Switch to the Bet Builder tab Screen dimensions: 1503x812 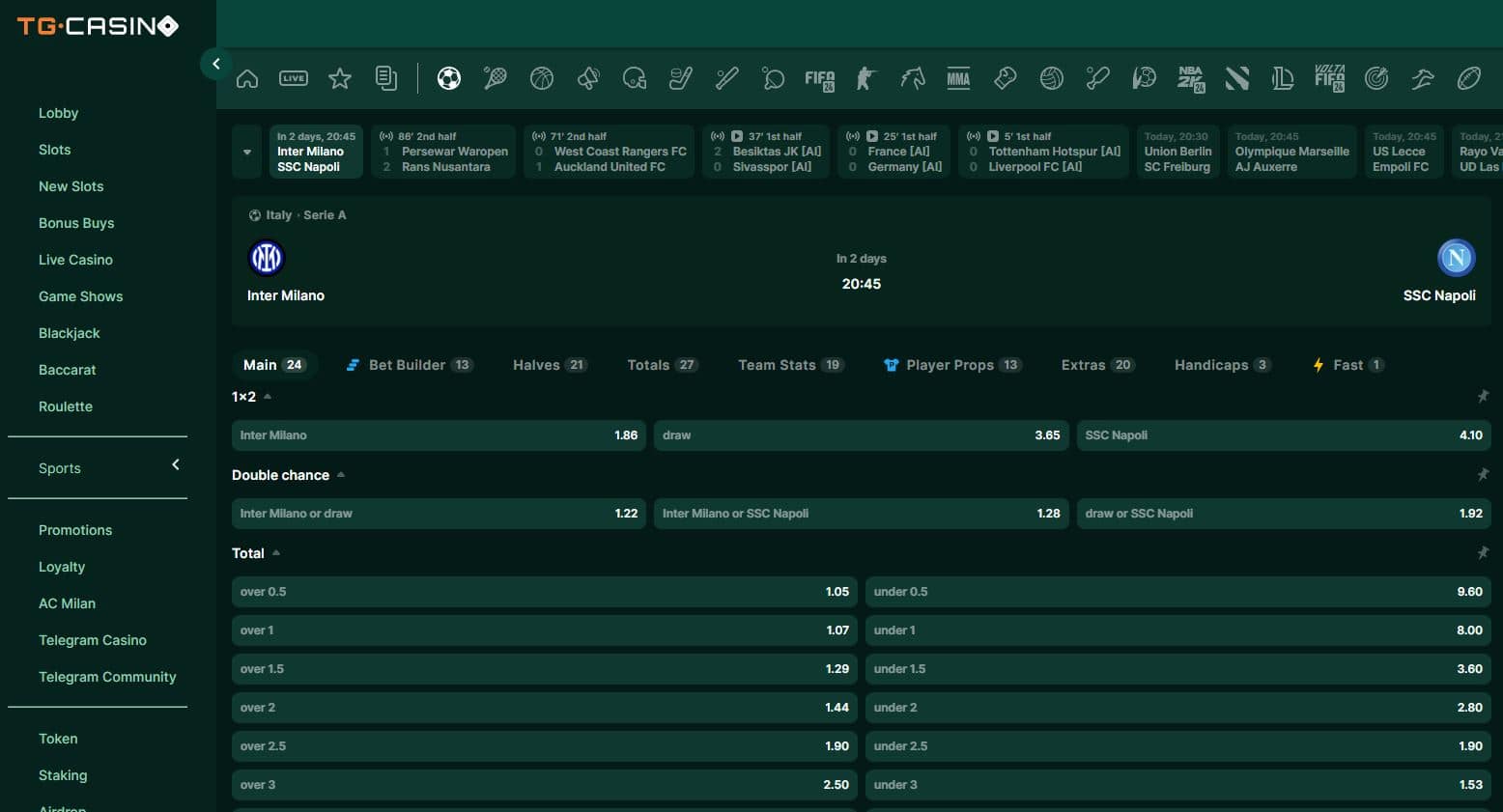click(x=410, y=365)
